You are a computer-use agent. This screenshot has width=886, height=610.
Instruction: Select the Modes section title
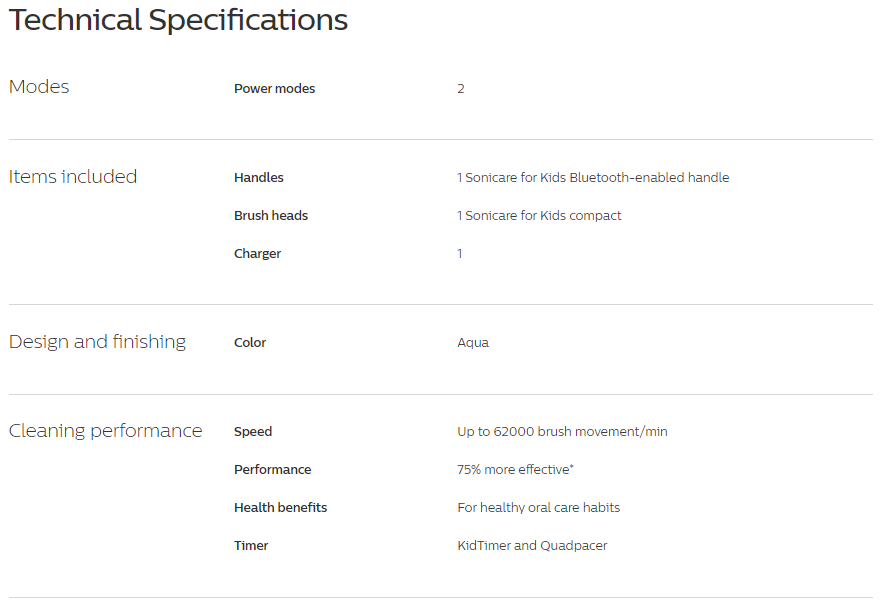point(39,87)
